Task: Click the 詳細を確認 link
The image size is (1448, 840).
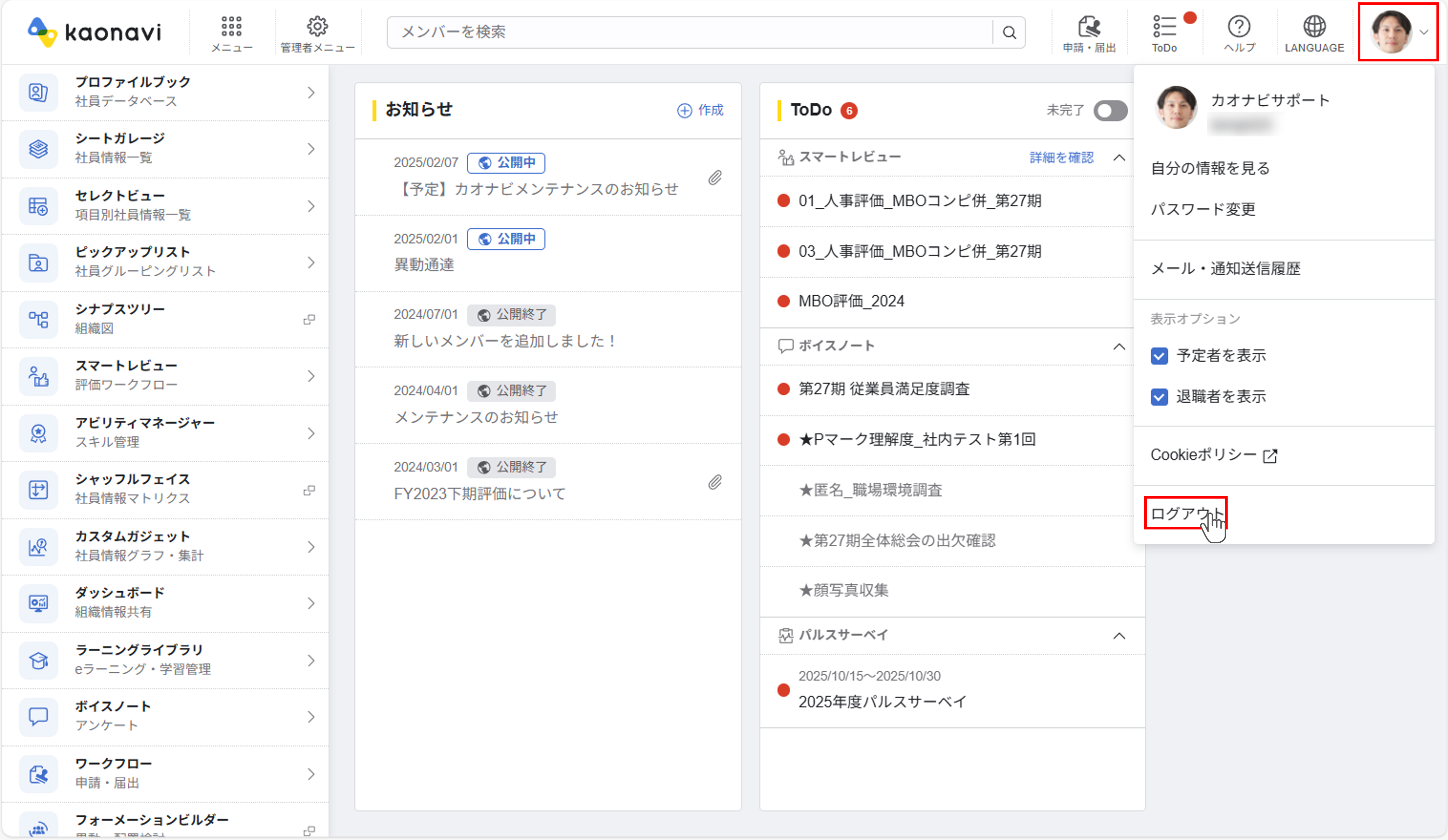Action: (1061, 158)
